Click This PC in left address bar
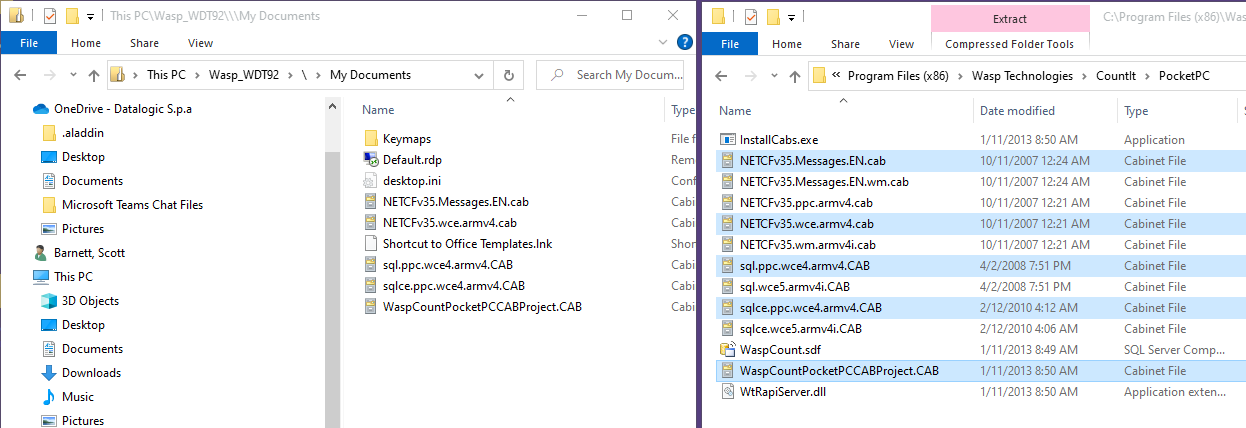Image resolution: width=1246 pixels, height=428 pixels. 166,75
